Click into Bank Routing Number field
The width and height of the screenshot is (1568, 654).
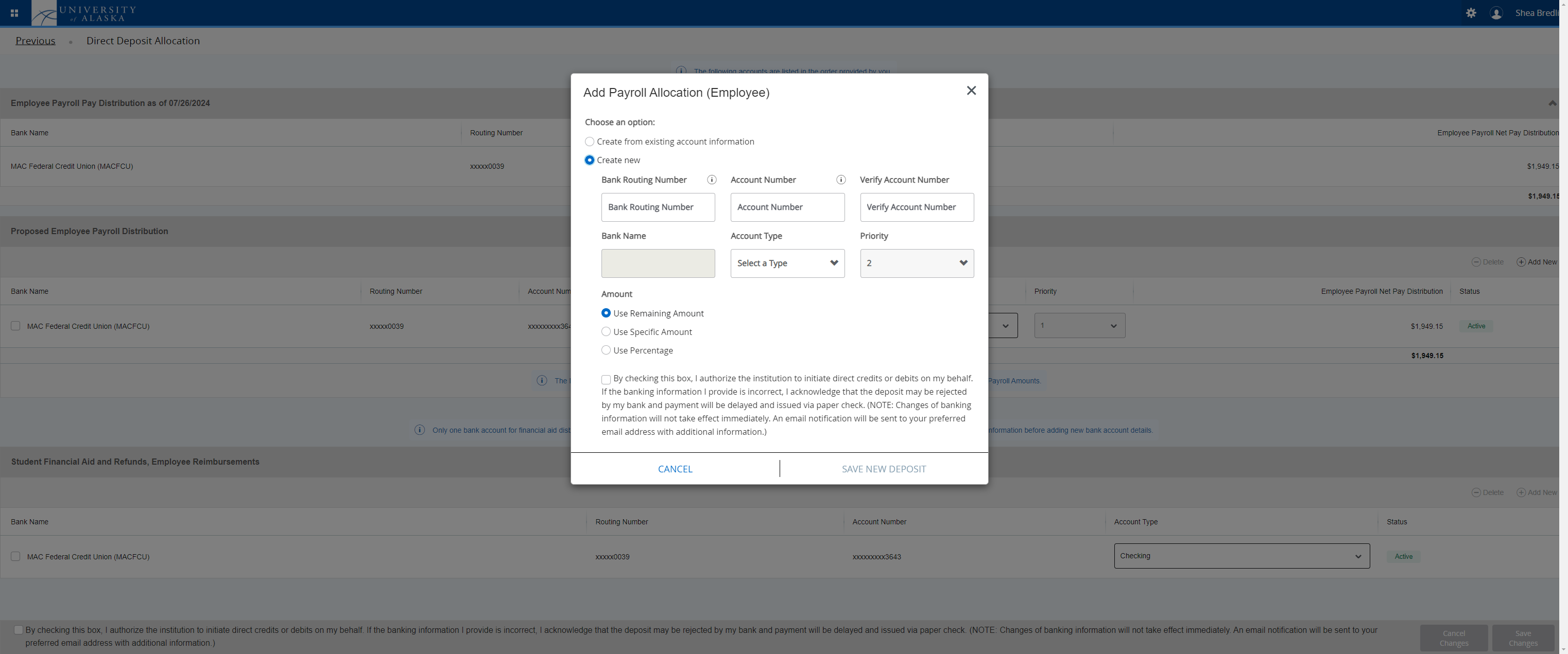click(658, 207)
